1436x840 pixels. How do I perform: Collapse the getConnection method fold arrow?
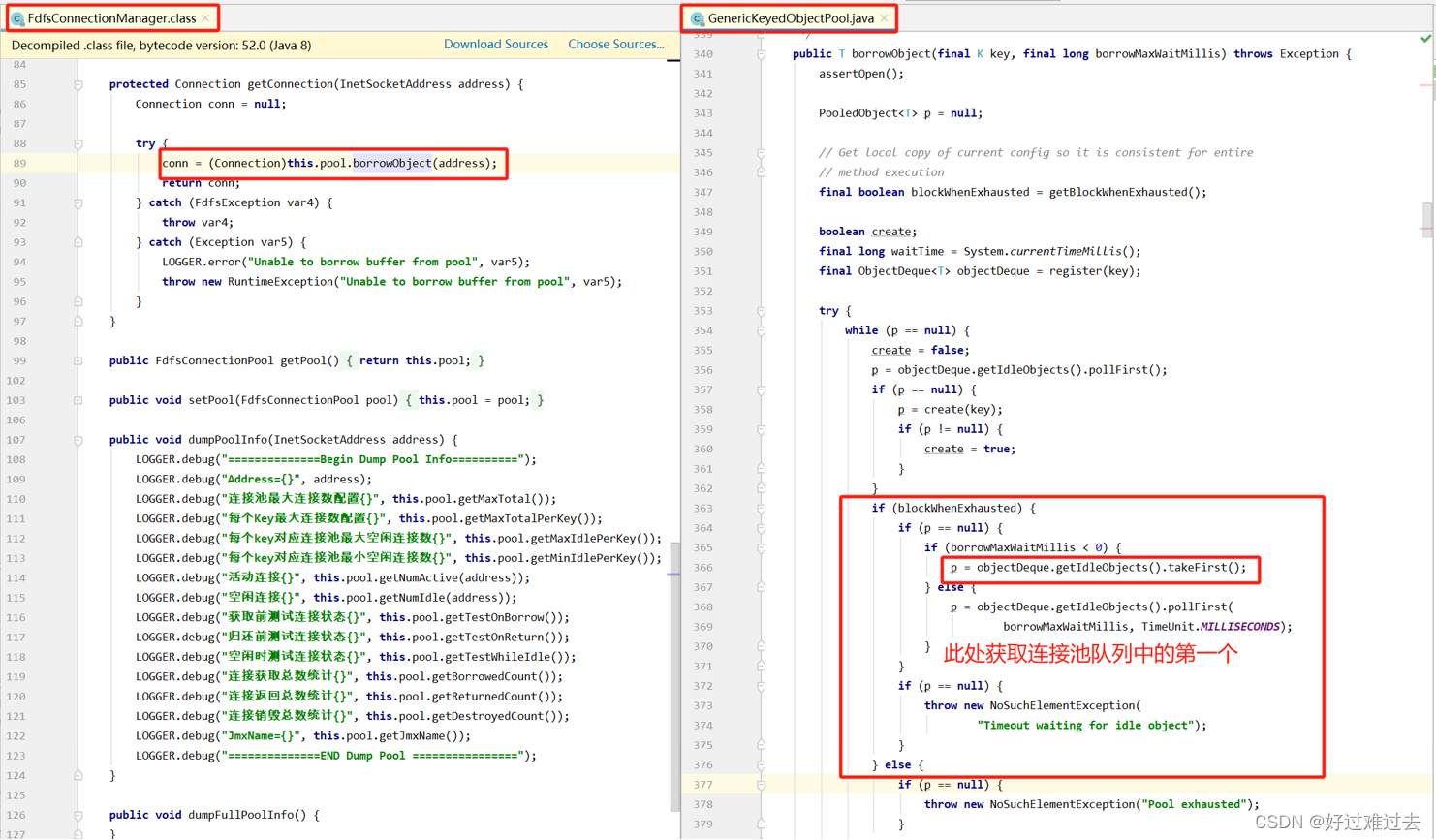78,84
